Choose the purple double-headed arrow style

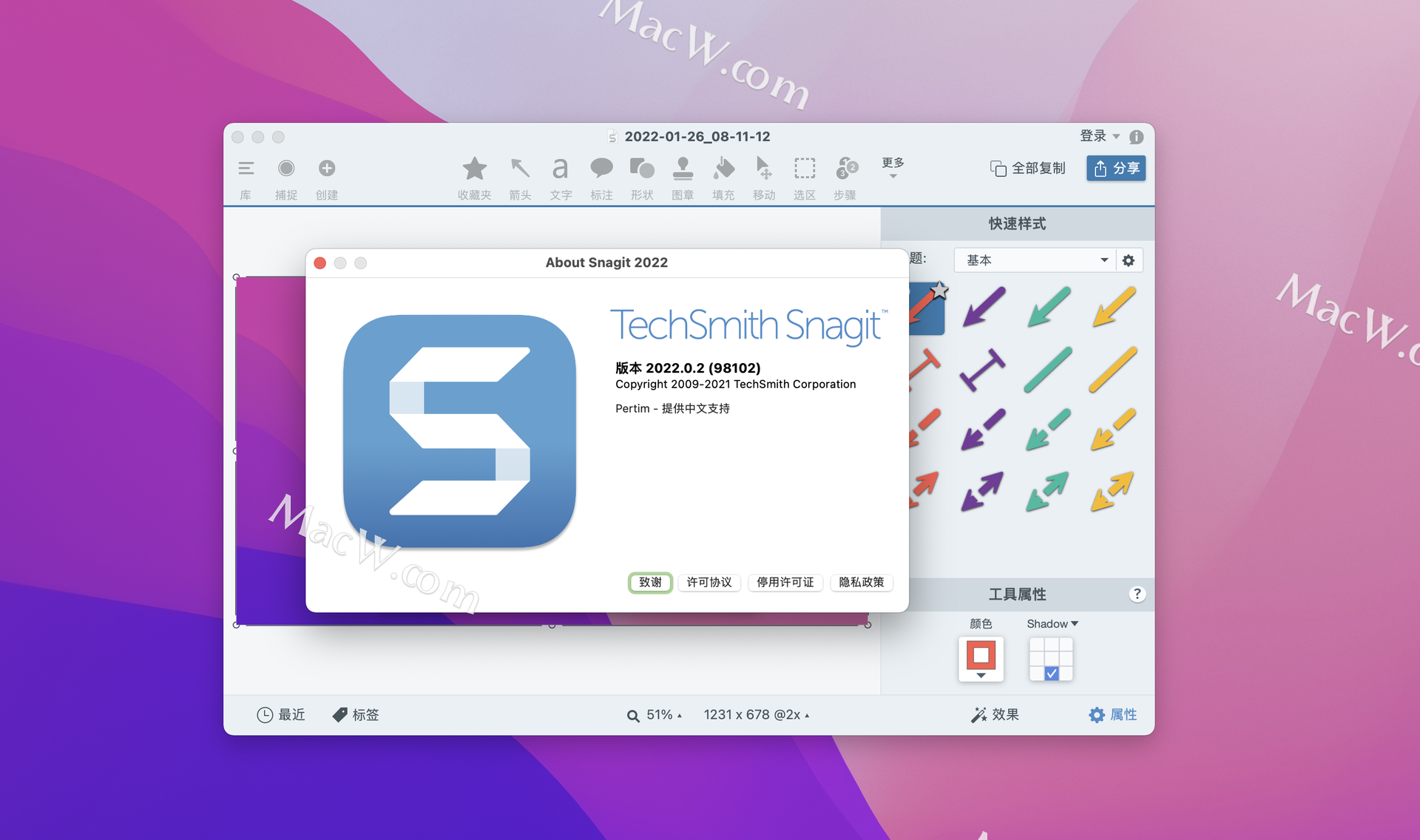983,492
